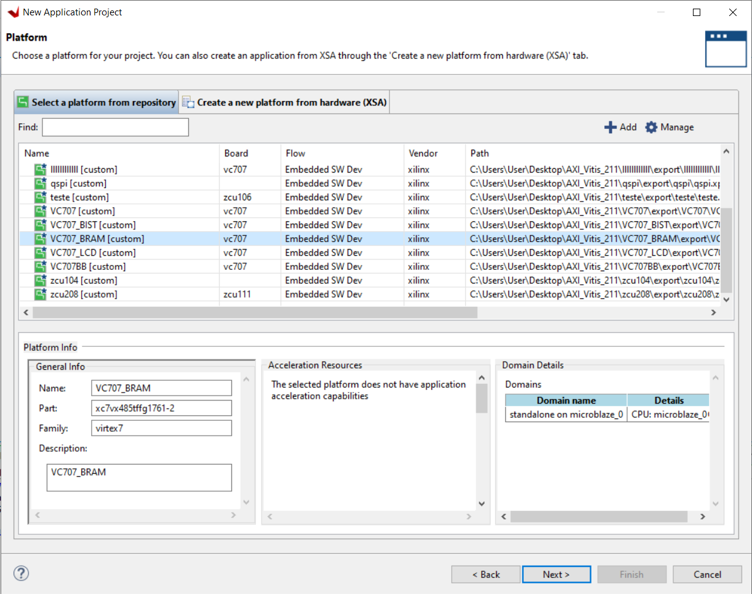
Task: Click the qspi export path cell
Action: (595, 183)
